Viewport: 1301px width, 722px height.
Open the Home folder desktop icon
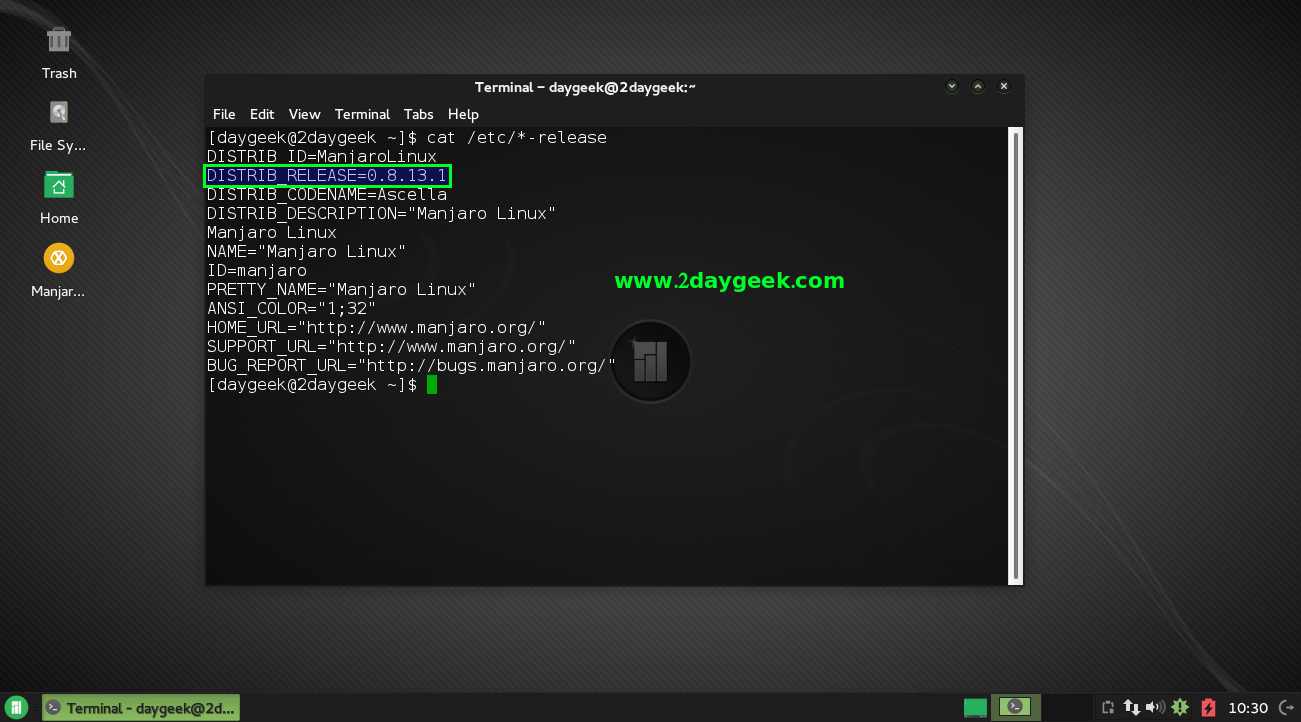pyautogui.click(x=59, y=186)
